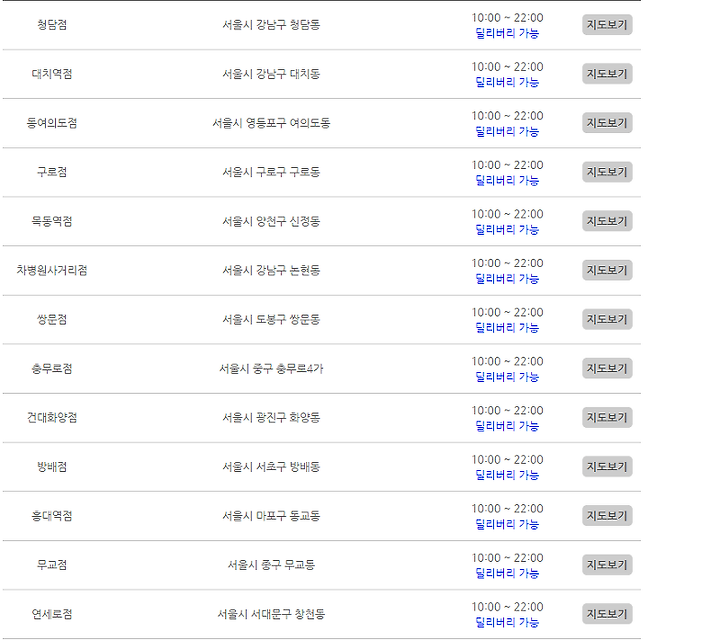Select 딜리버리 가능 link of 쌍문점
Viewport: 720px width, 640px height.
coord(507,328)
